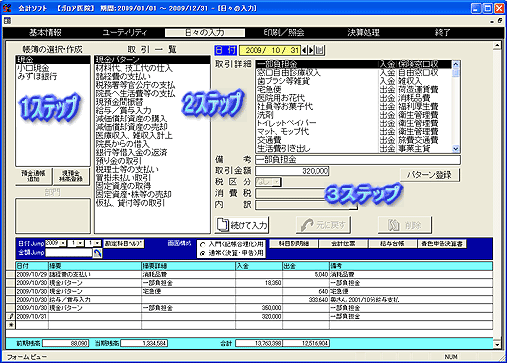The image size is (507, 363).
Task: Click the 金額Jump search icon
Action: pos(97,253)
